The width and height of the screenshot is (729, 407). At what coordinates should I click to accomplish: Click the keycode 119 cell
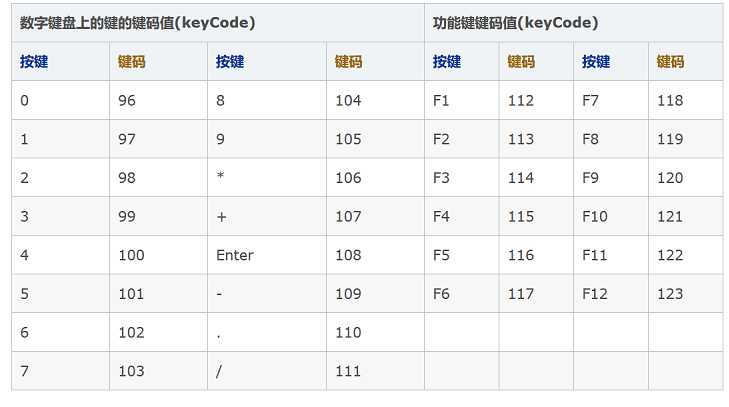point(670,139)
